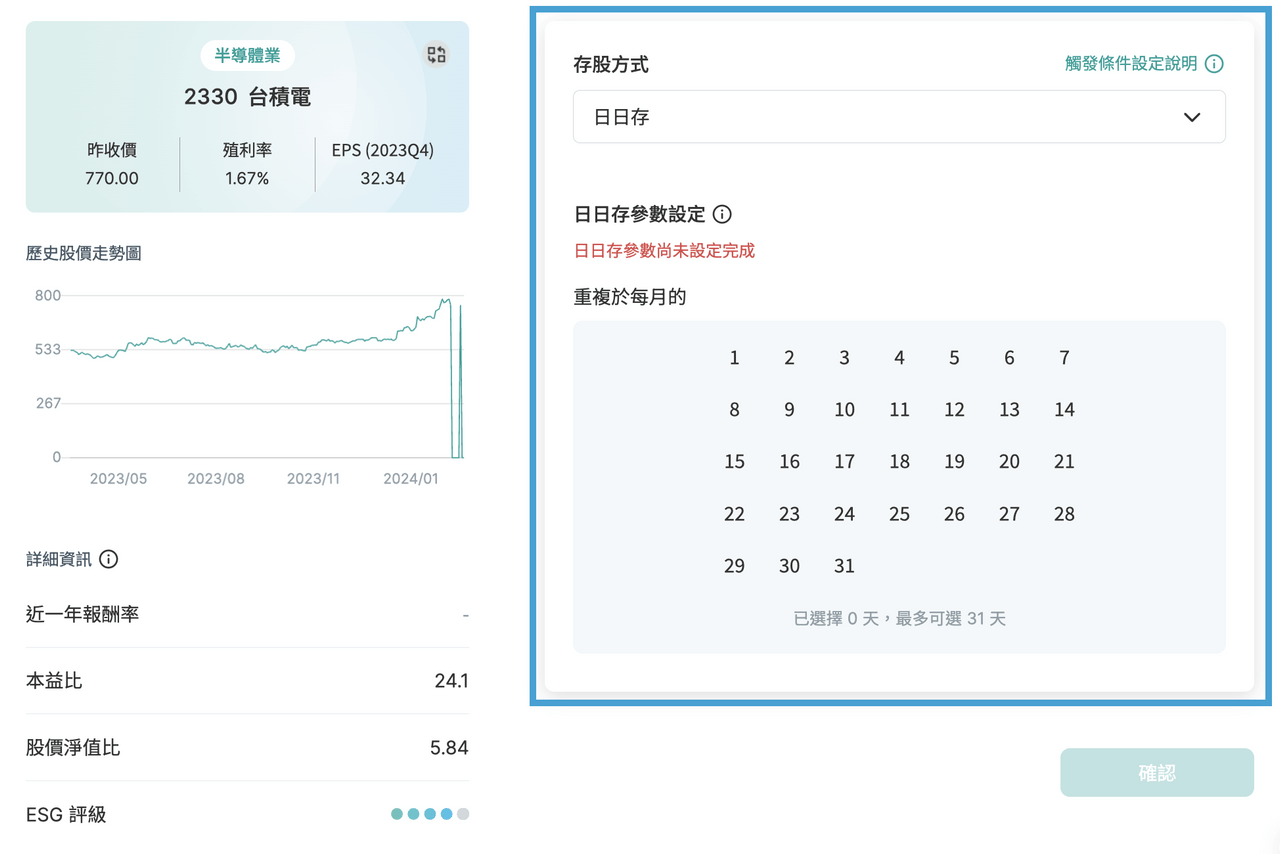1280x854 pixels.
Task: Click the 已選擇 0 天 selection counter text
Action: 900,619
